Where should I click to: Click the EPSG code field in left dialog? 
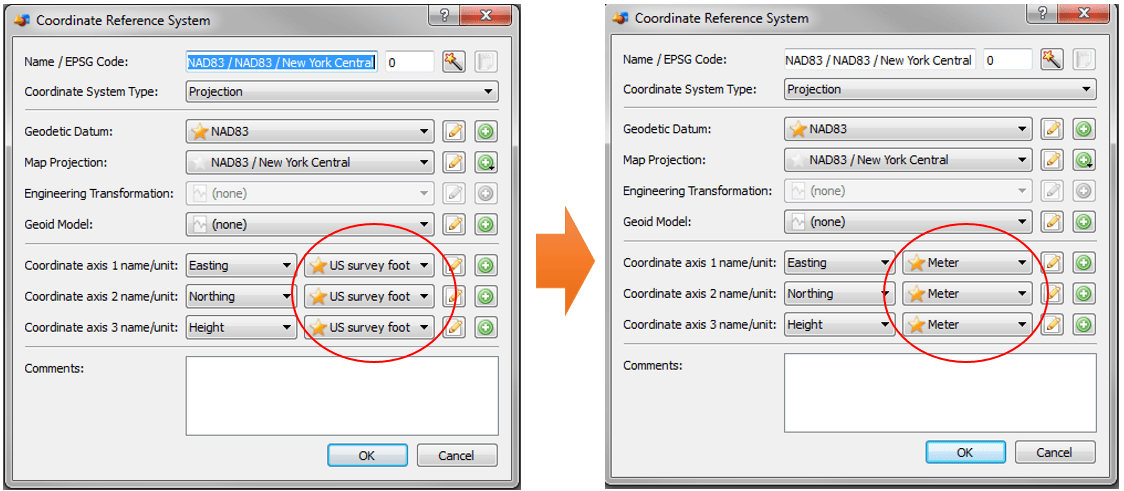click(x=409, y=62)
